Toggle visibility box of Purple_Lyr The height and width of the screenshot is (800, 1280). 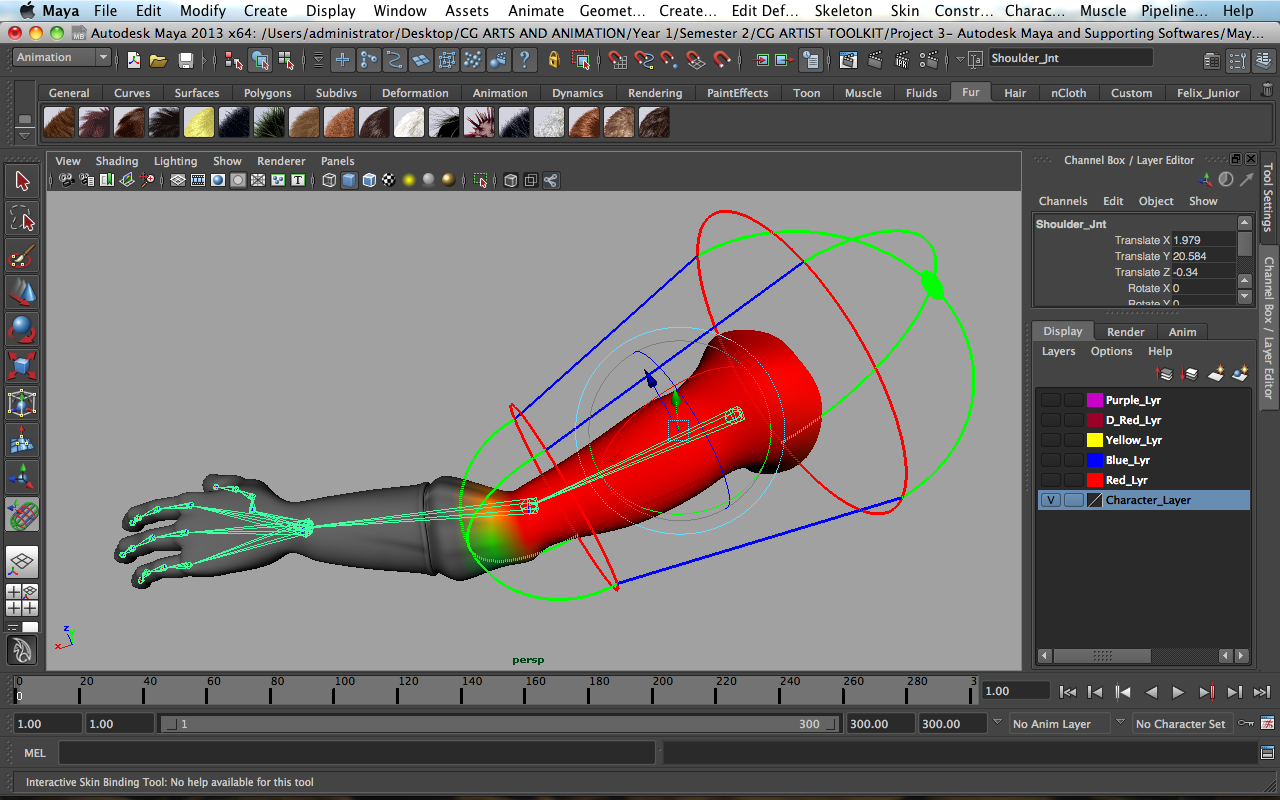1050,400
